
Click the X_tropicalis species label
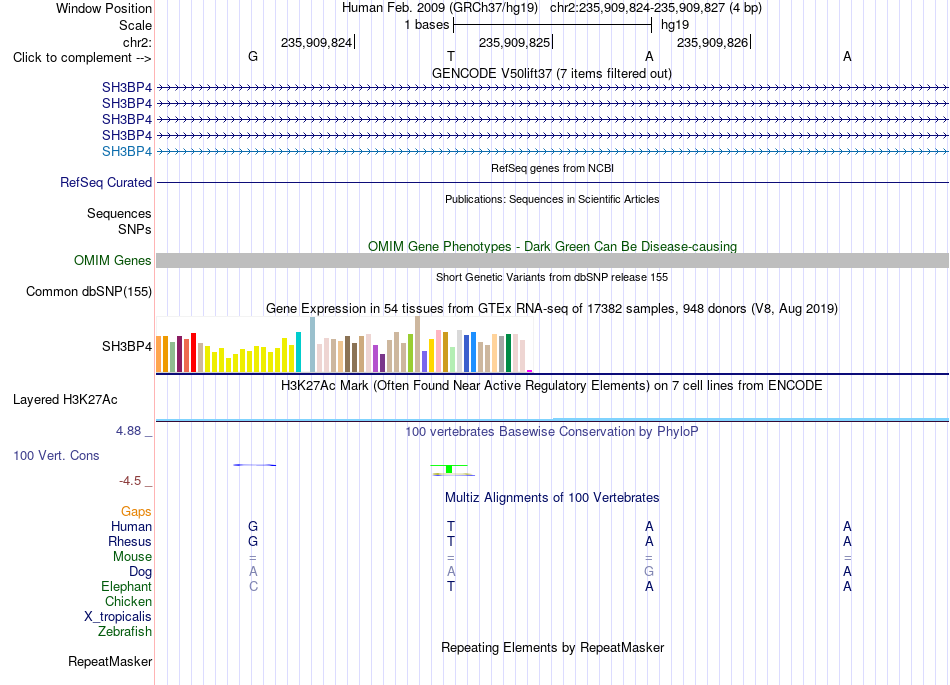(118, 617)
